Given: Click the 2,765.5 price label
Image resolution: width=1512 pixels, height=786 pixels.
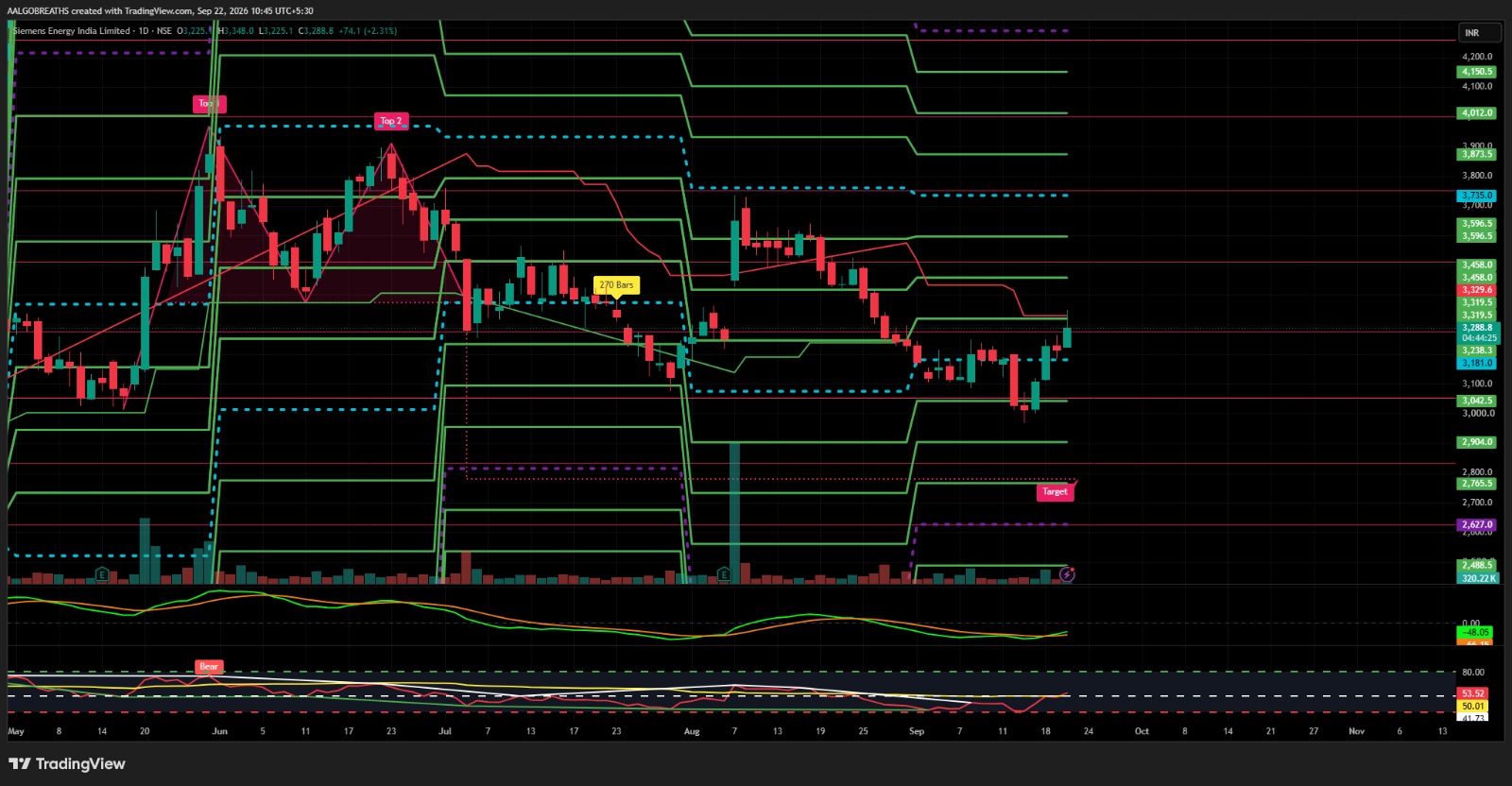Looking at the screenshot, I should pyautogui.click(x=1477, y=484).
